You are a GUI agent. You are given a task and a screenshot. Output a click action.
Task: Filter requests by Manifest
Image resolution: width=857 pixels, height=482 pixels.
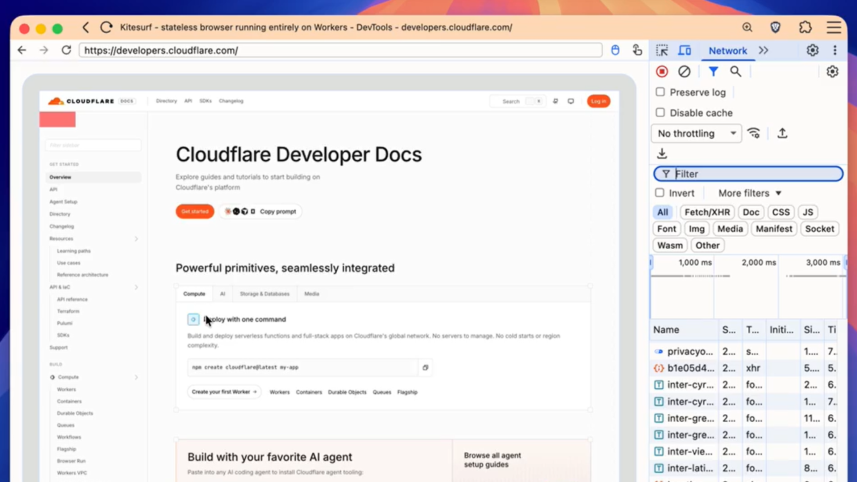point(773,229)
